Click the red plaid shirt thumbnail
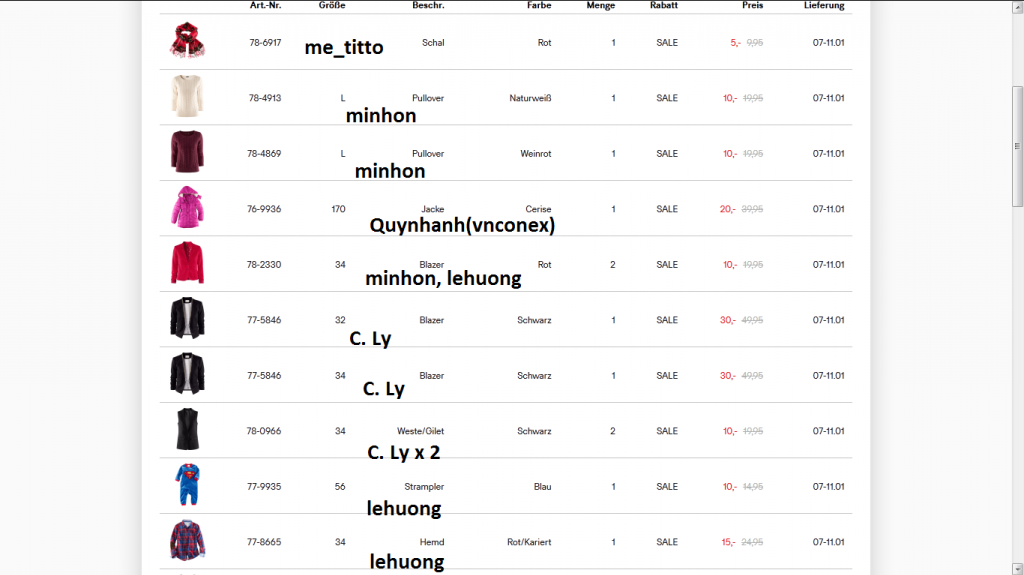Screen dimensions: 1024x575 187,541
